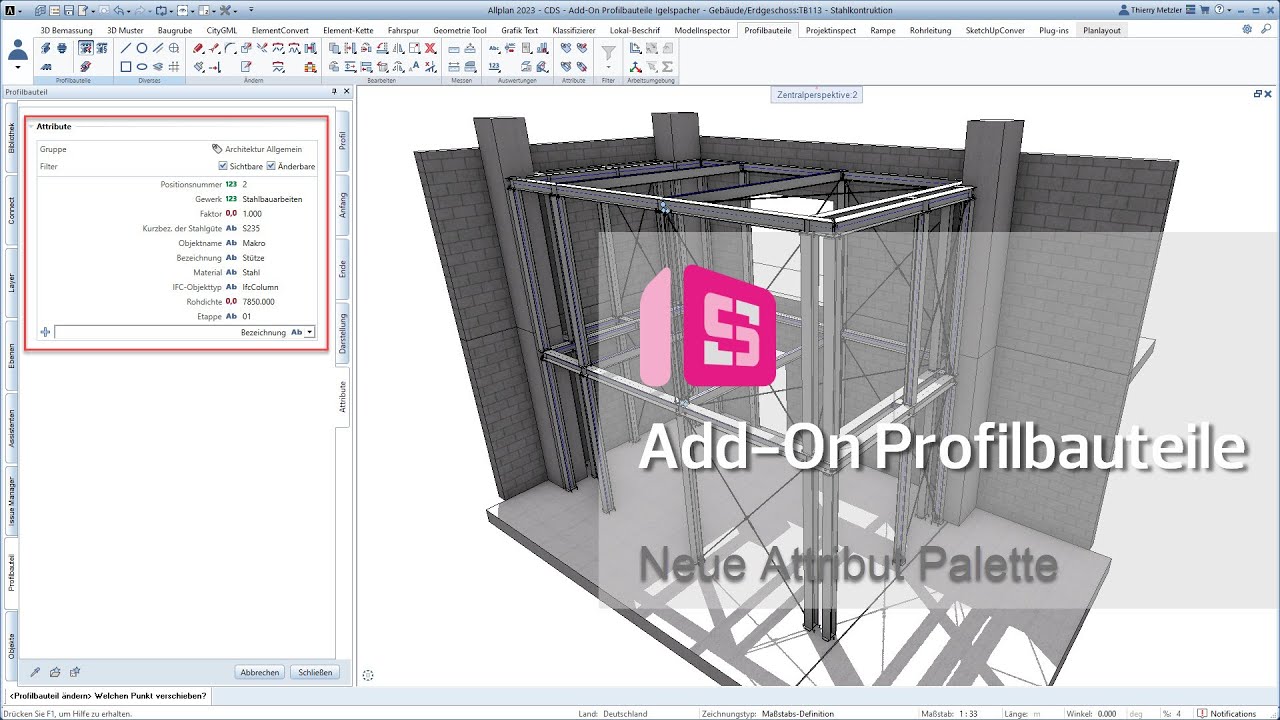Toggle the Änderbare filter checkbox

tap(270, 166)
